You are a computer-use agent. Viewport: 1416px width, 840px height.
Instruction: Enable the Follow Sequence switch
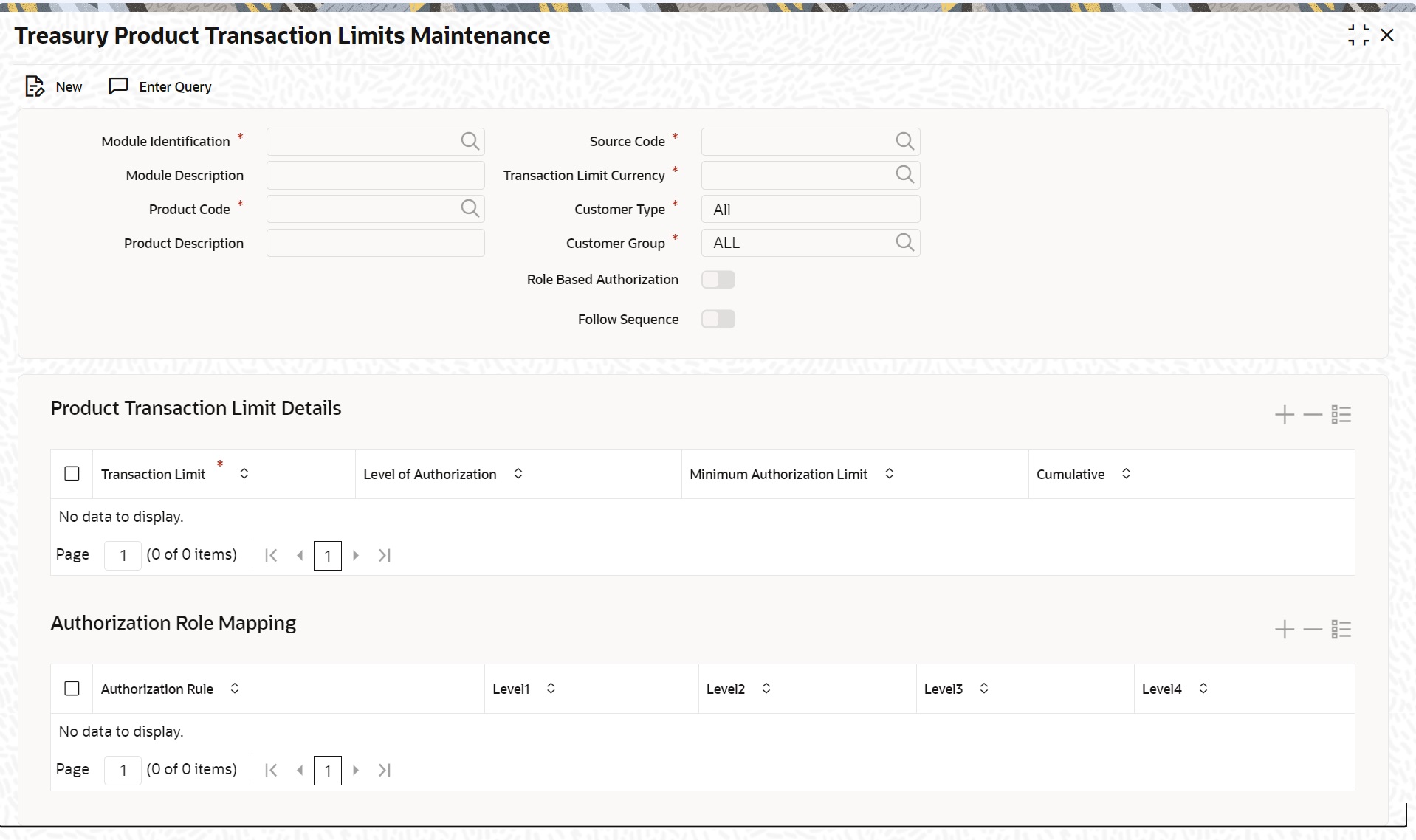pos(717,319)
